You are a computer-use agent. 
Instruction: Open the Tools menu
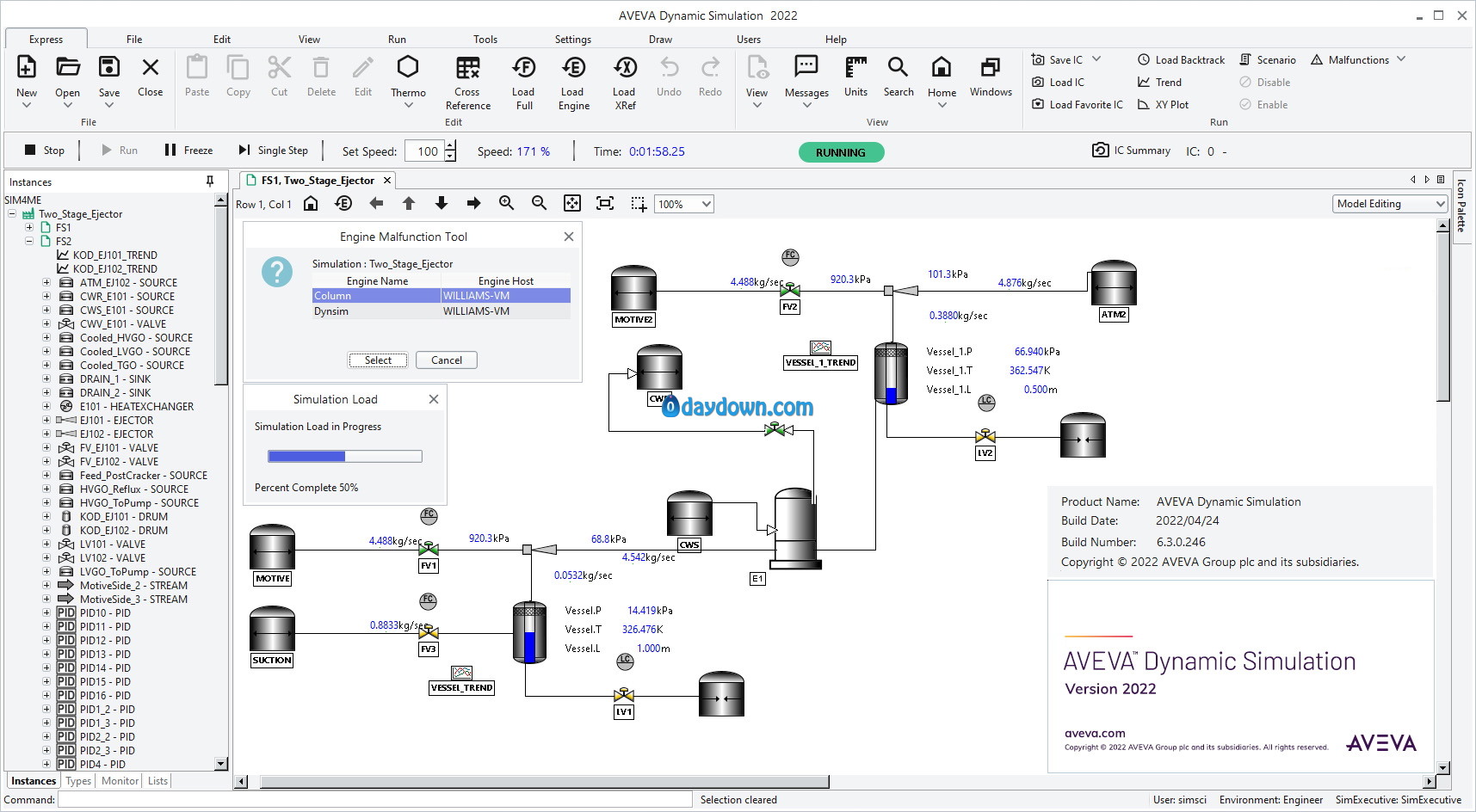tap(485, 40)
